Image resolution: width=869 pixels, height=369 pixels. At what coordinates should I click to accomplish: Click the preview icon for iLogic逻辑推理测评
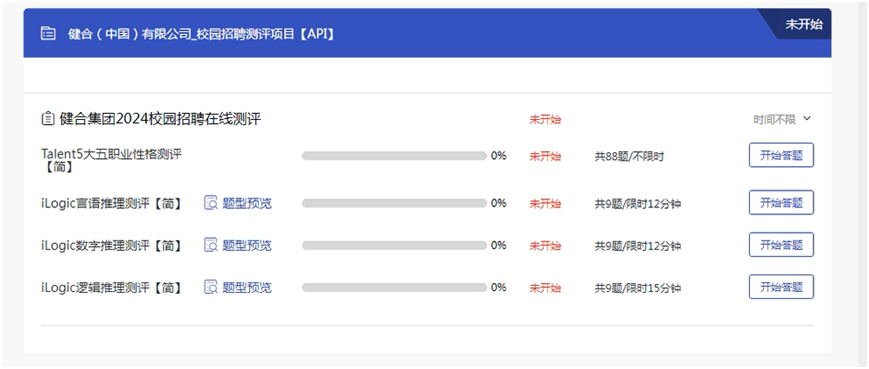(x=211, y=288)
